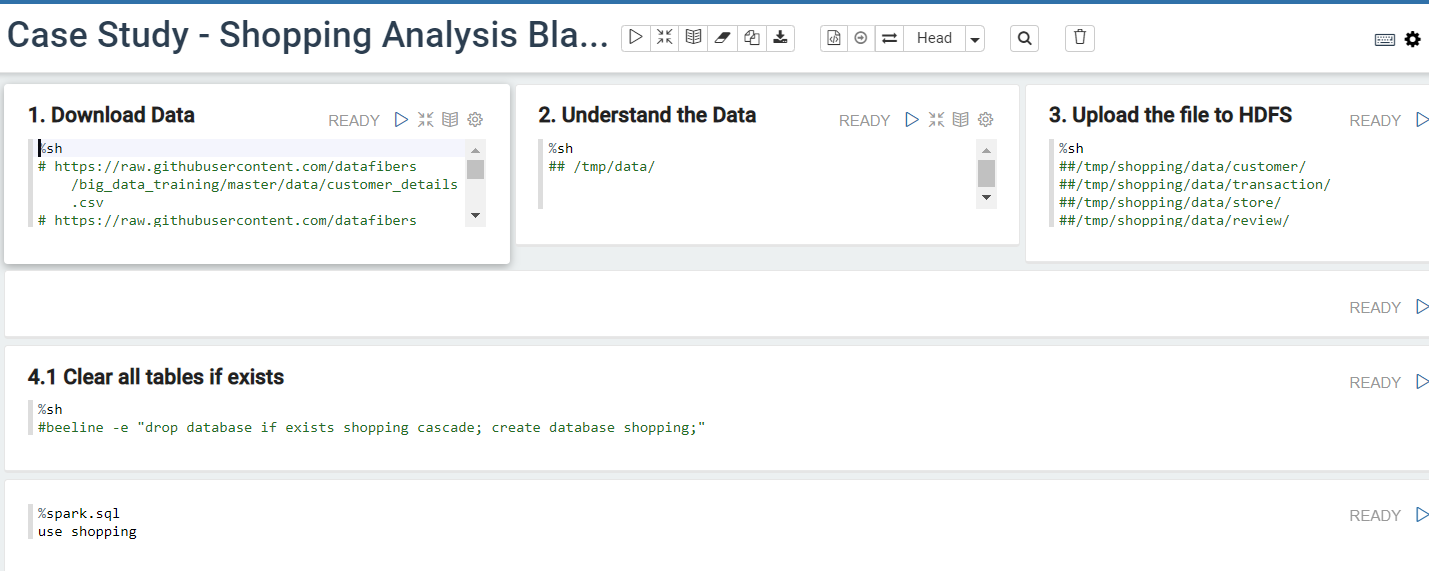Open version control commit icon
This screenshot has height=571, width=1429.
[834, 38]
